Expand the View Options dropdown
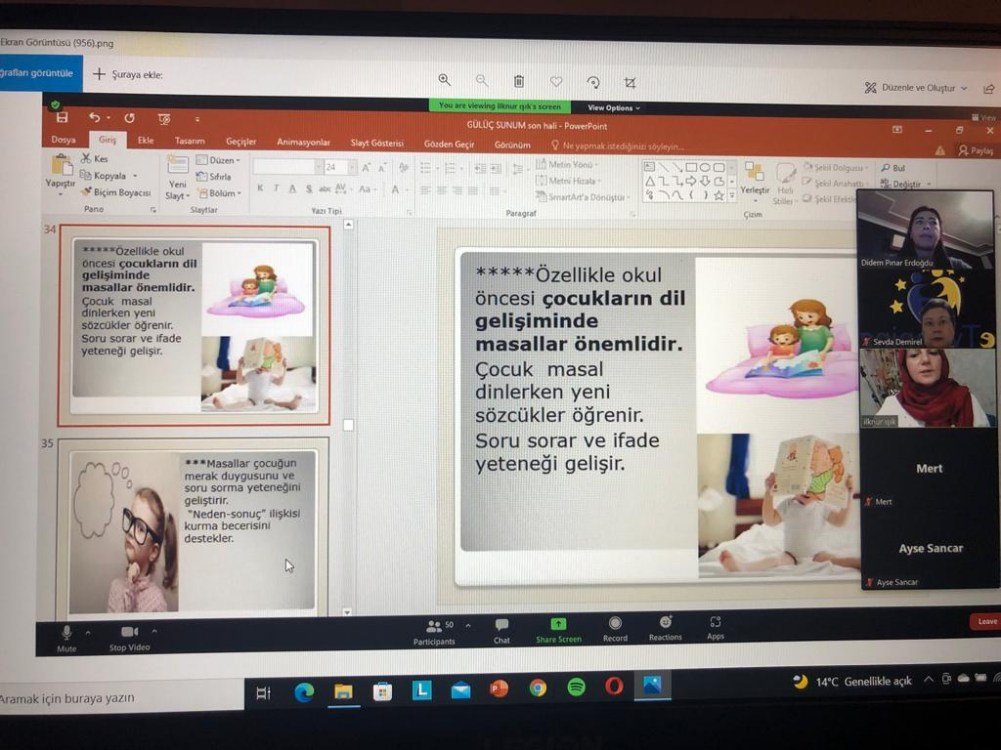The width and height of the screenshot is (1001, 750). 613,108
